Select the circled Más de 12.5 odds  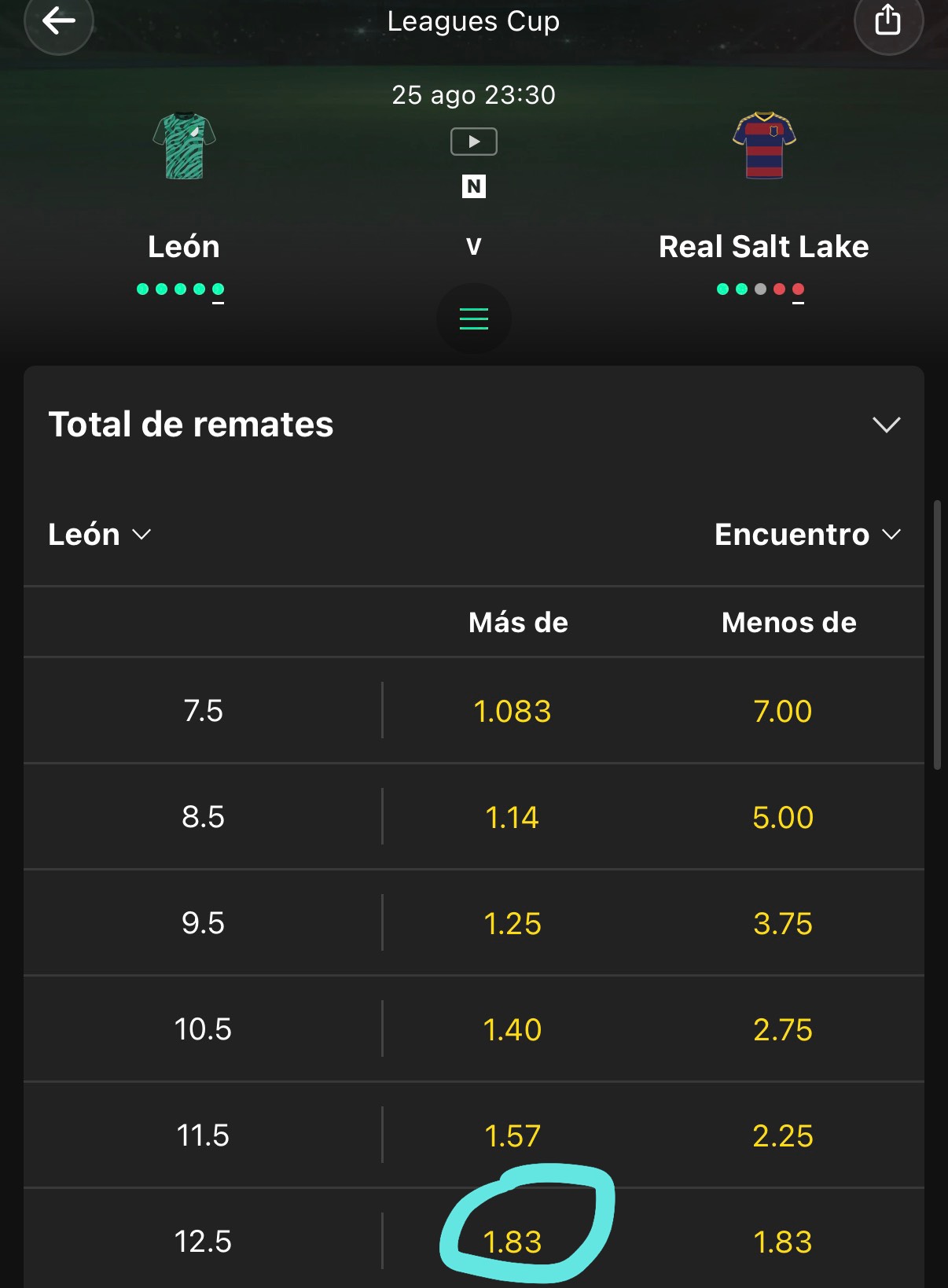pyautogui.click(x=513, y=1242)
